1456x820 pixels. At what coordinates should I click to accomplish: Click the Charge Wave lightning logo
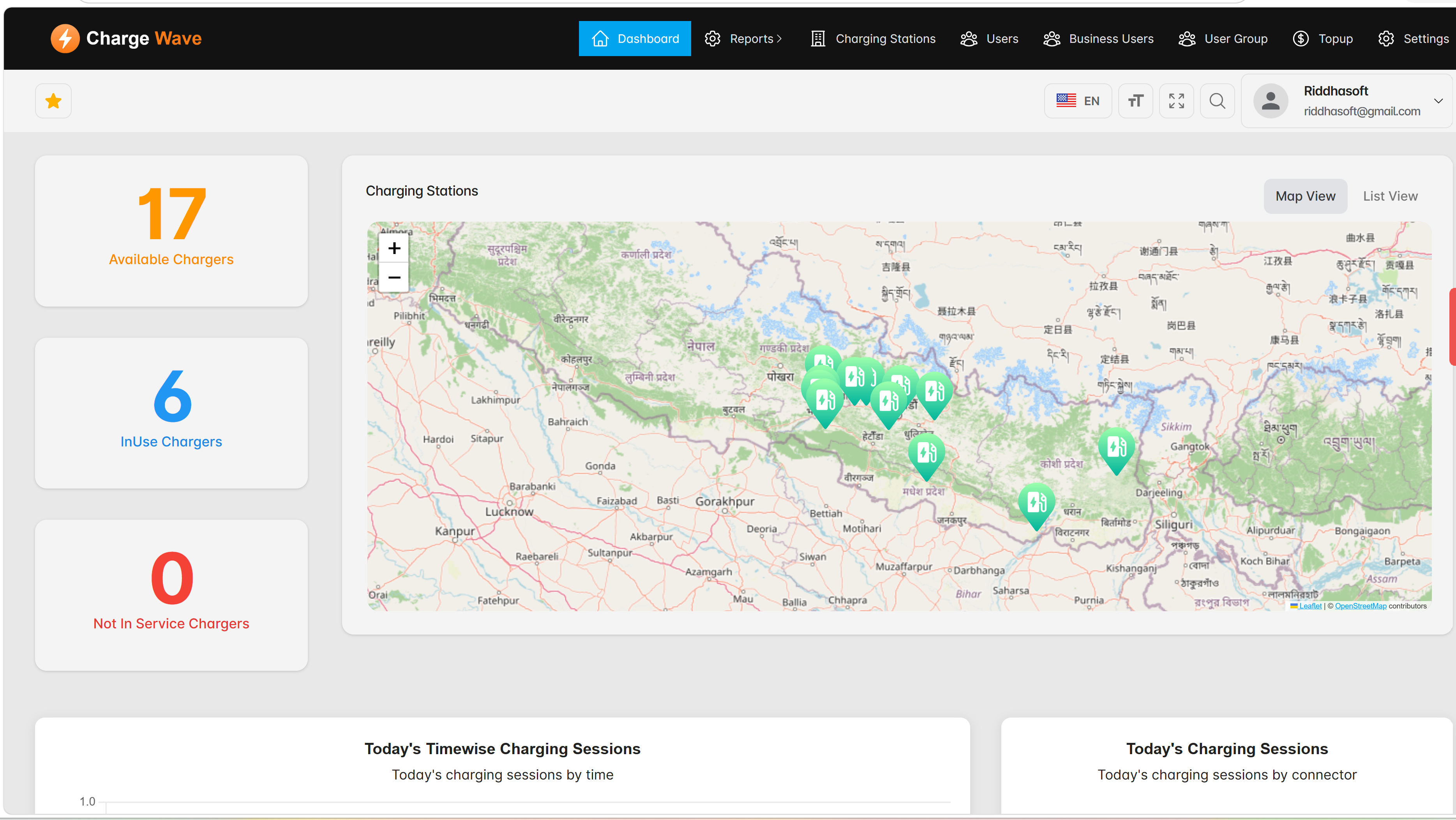pyautogui.click(x=65, y=39)
